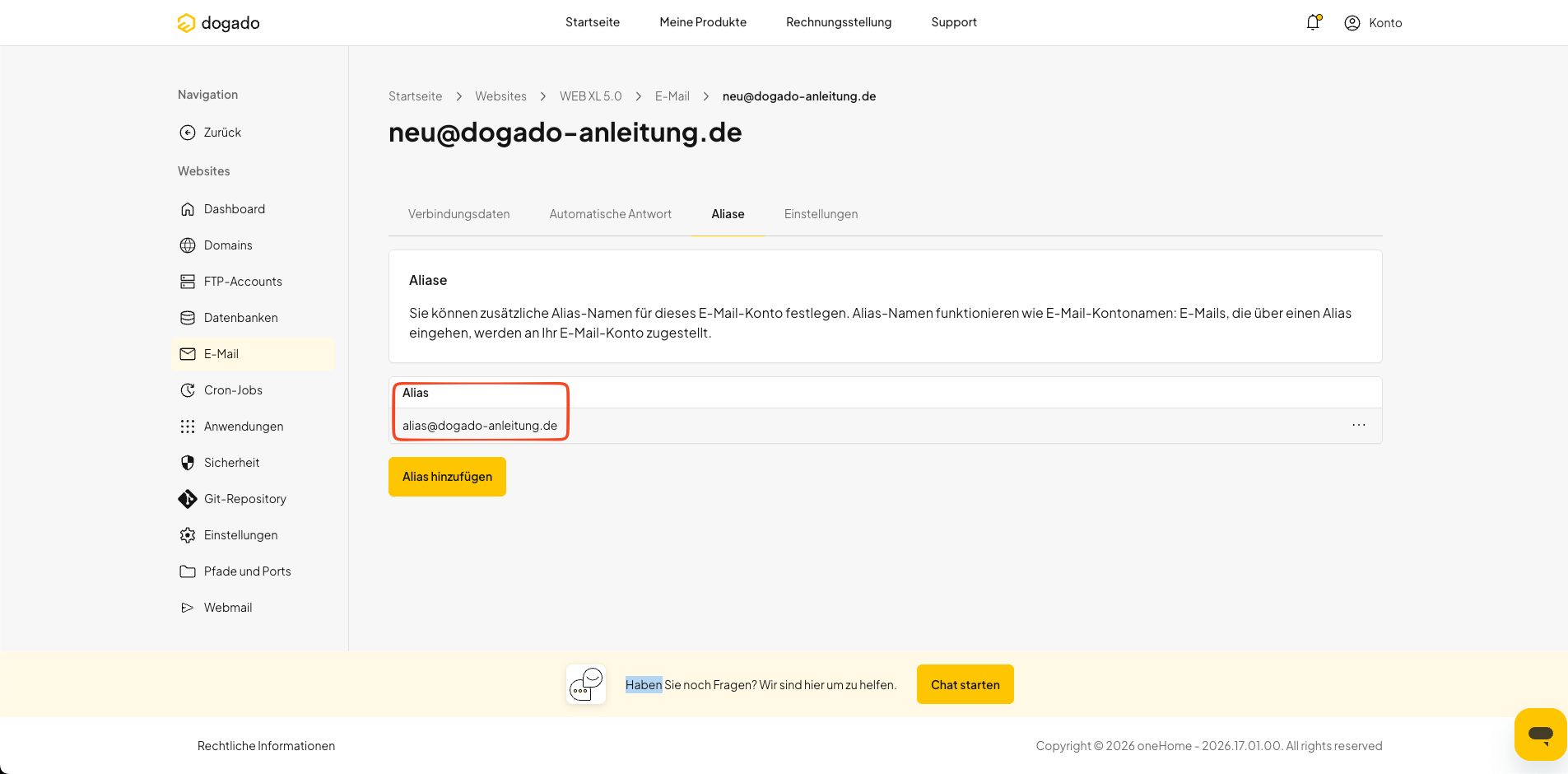The width and height of the screenshot is (1568, 774).
Task: Click the Einstellungen gear icon in sidebar
Action: [188, 535]
